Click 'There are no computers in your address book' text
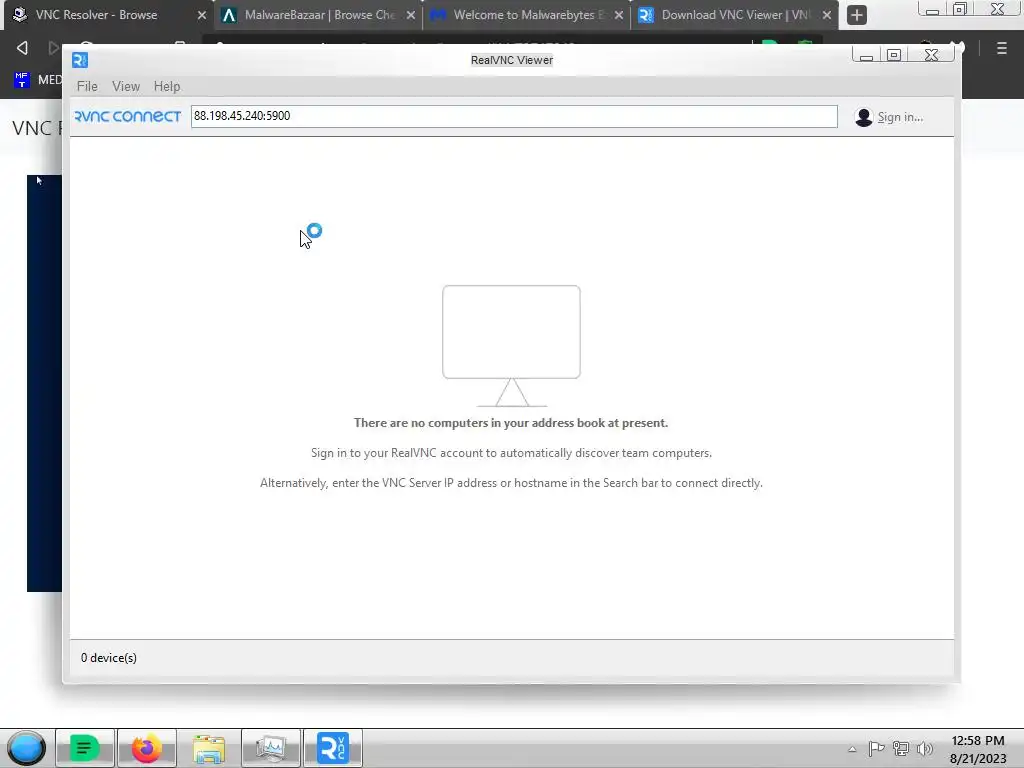Image resolution: width=1024 pixels, height=768 pixels. point(511,423)
